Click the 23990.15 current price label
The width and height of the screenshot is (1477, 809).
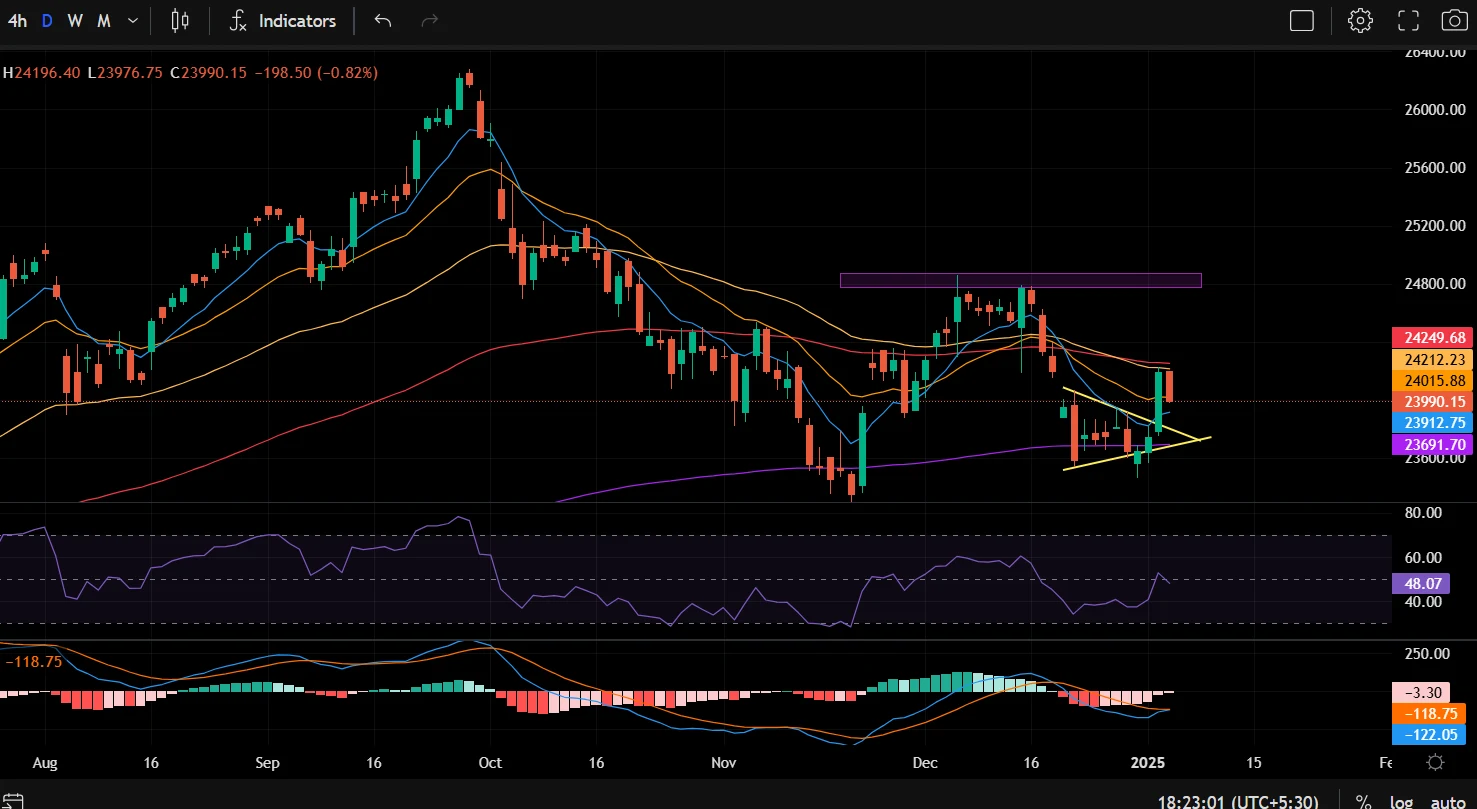click(1427, 401)
